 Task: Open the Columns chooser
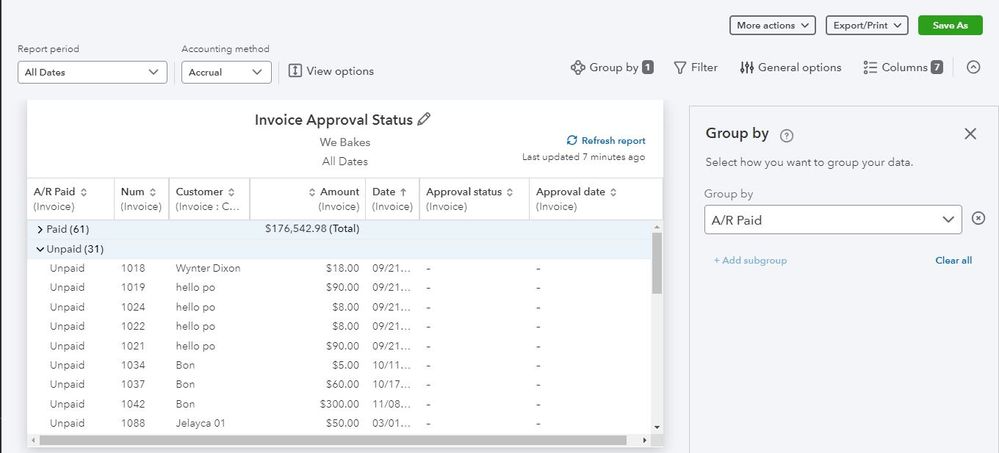902,68
